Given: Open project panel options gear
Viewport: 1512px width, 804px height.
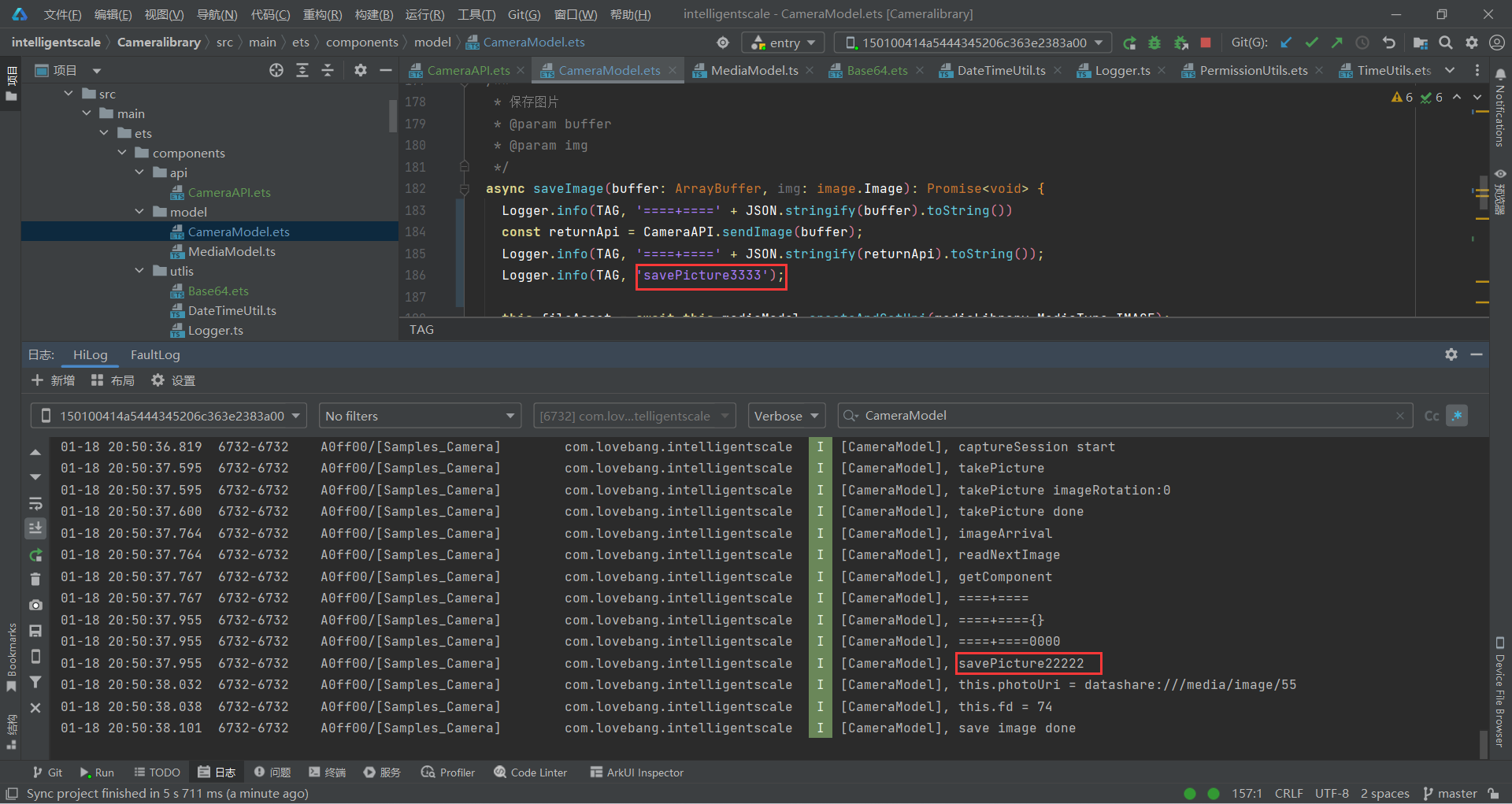Looking at the screenshot, I should [x=360, y=70].
